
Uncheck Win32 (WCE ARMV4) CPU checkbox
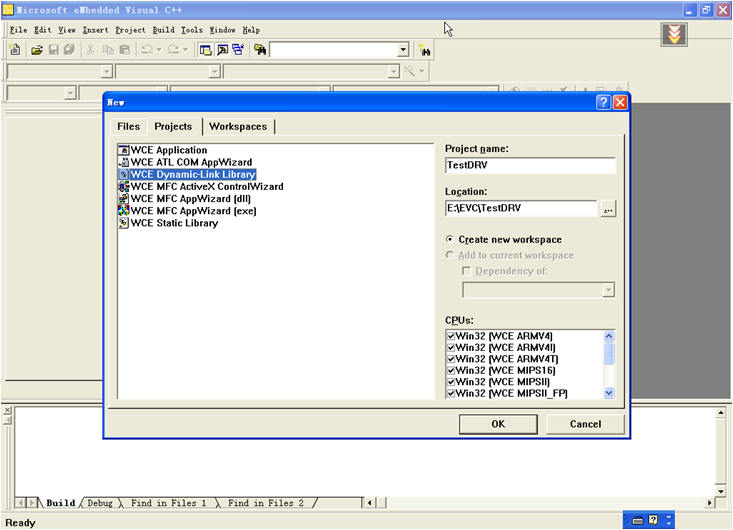pyautogui.click(x=452, y=336)
